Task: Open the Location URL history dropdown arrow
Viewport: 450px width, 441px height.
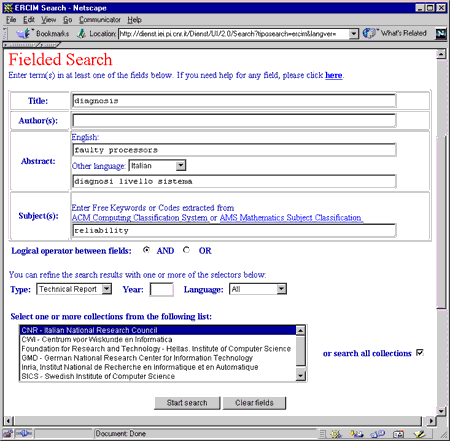Action: 353,34
